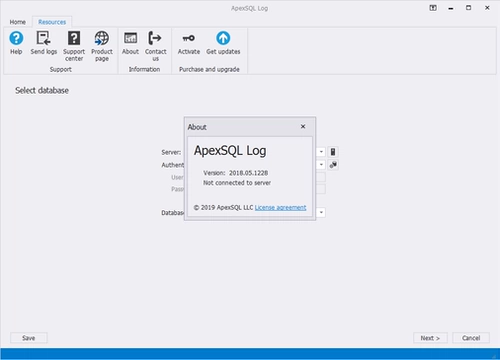Click the 'Support' group label

click(61, 69)
